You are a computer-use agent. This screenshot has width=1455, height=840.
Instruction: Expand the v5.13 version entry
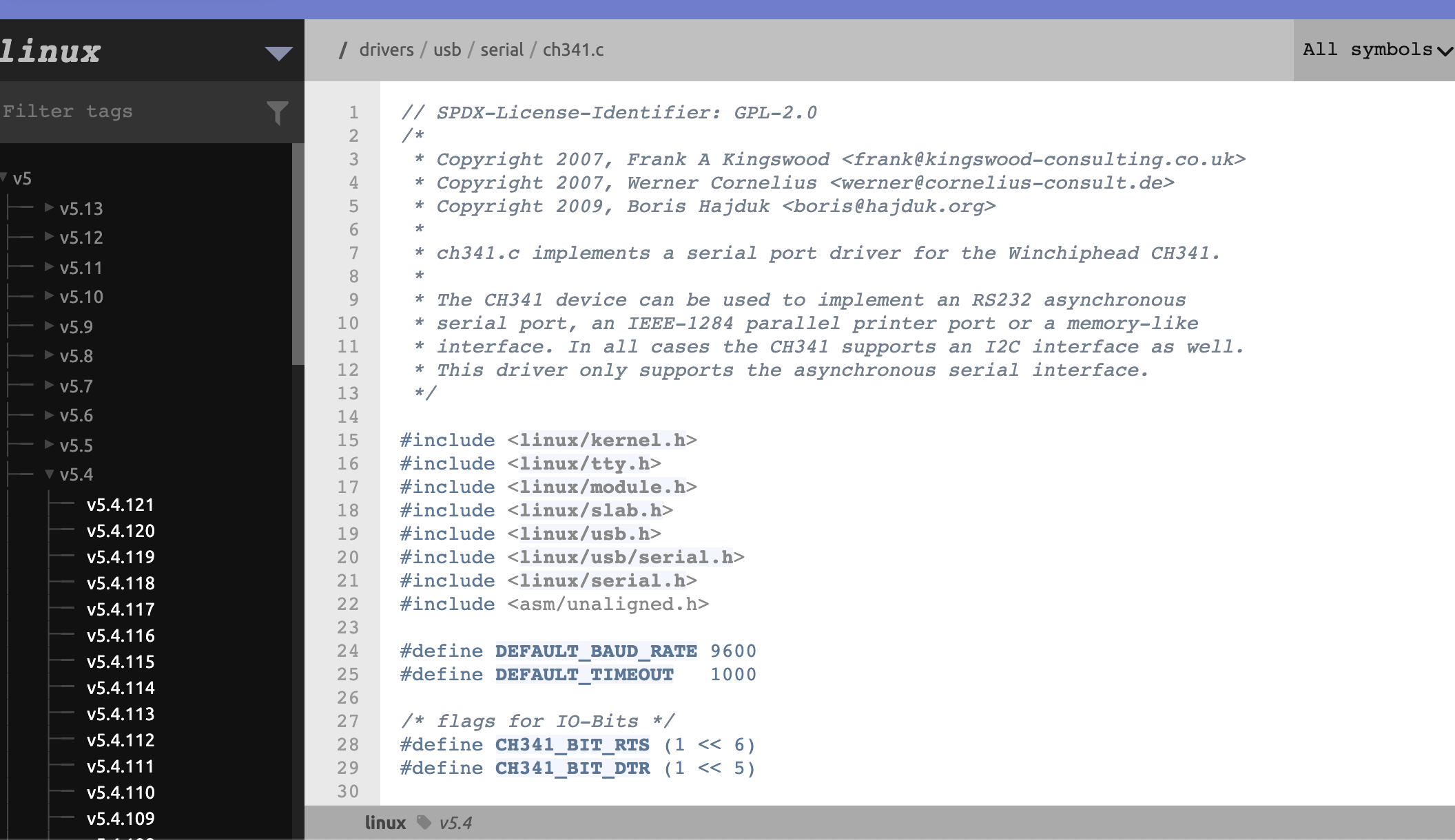click(x=48, y=209)
